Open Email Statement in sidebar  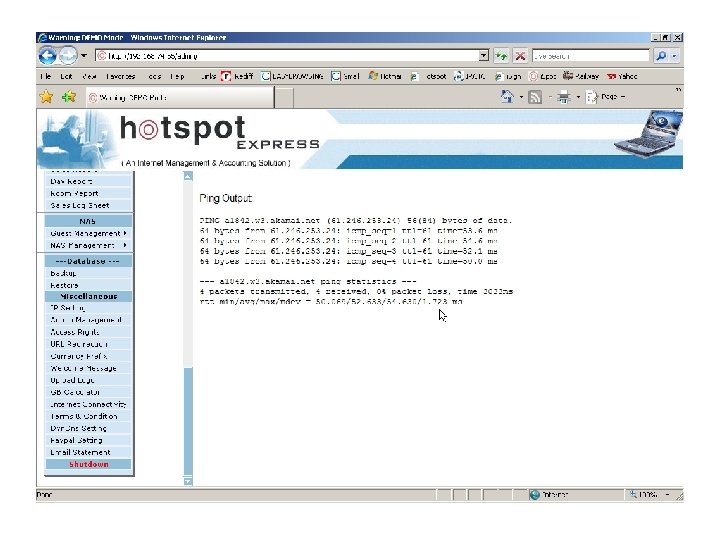pyautogui.click(x=88, y=452)
